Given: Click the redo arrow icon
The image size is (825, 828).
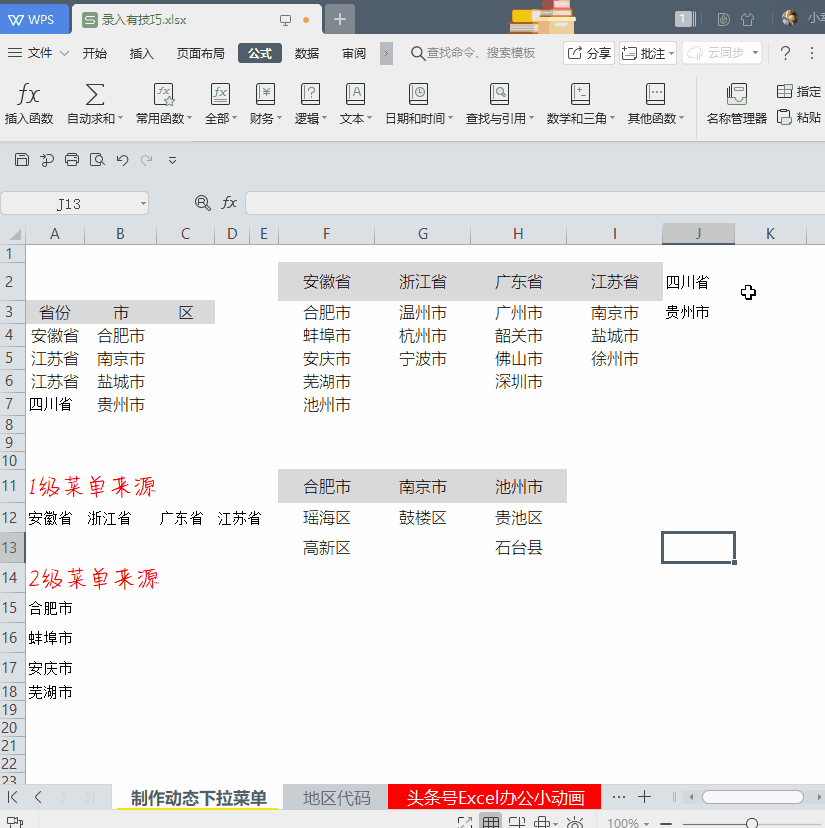Looking at the screenshot, I should tap(146, 159).
